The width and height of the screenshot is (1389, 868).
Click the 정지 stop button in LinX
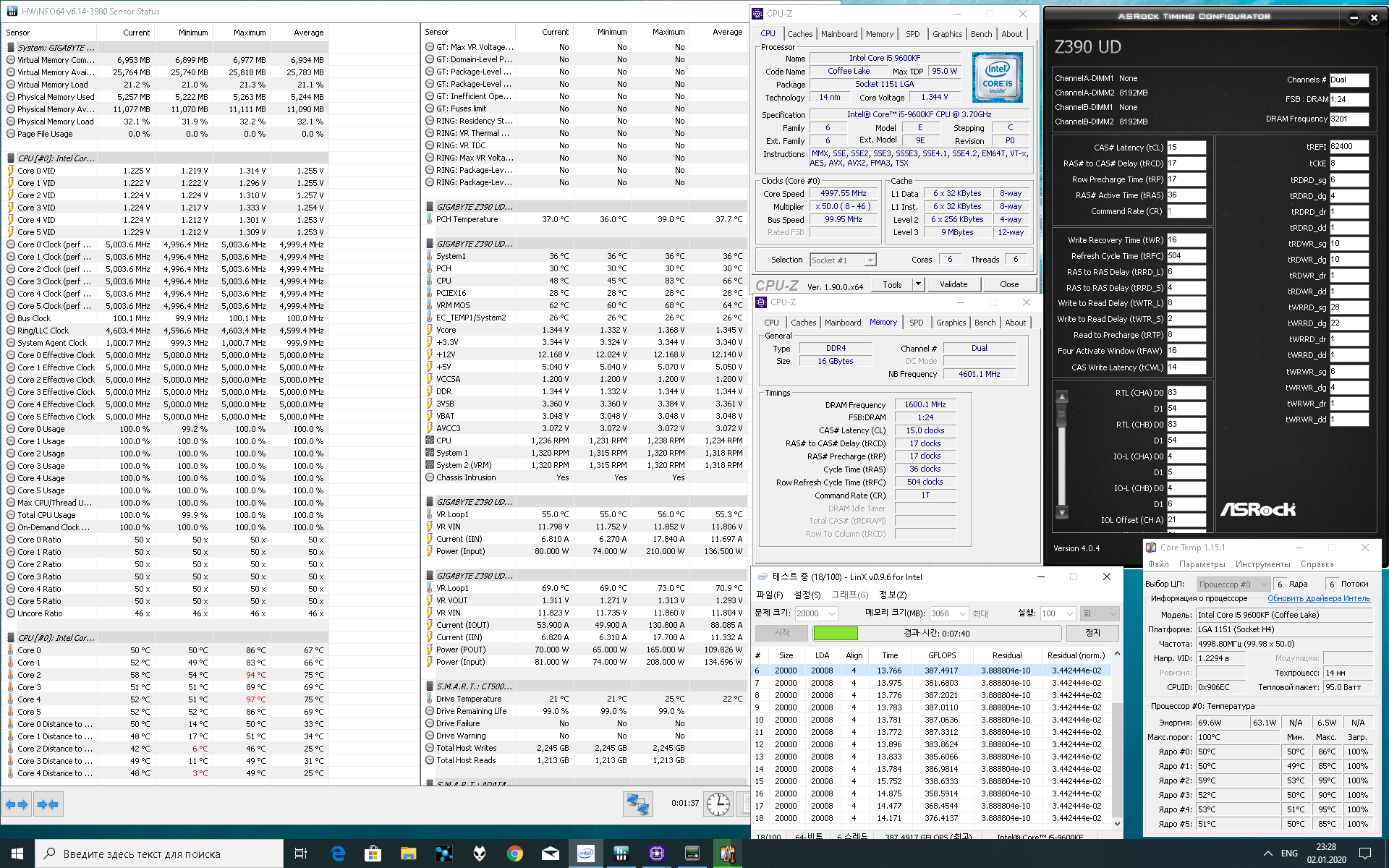pyautogui.click(x=1092, y=633)
